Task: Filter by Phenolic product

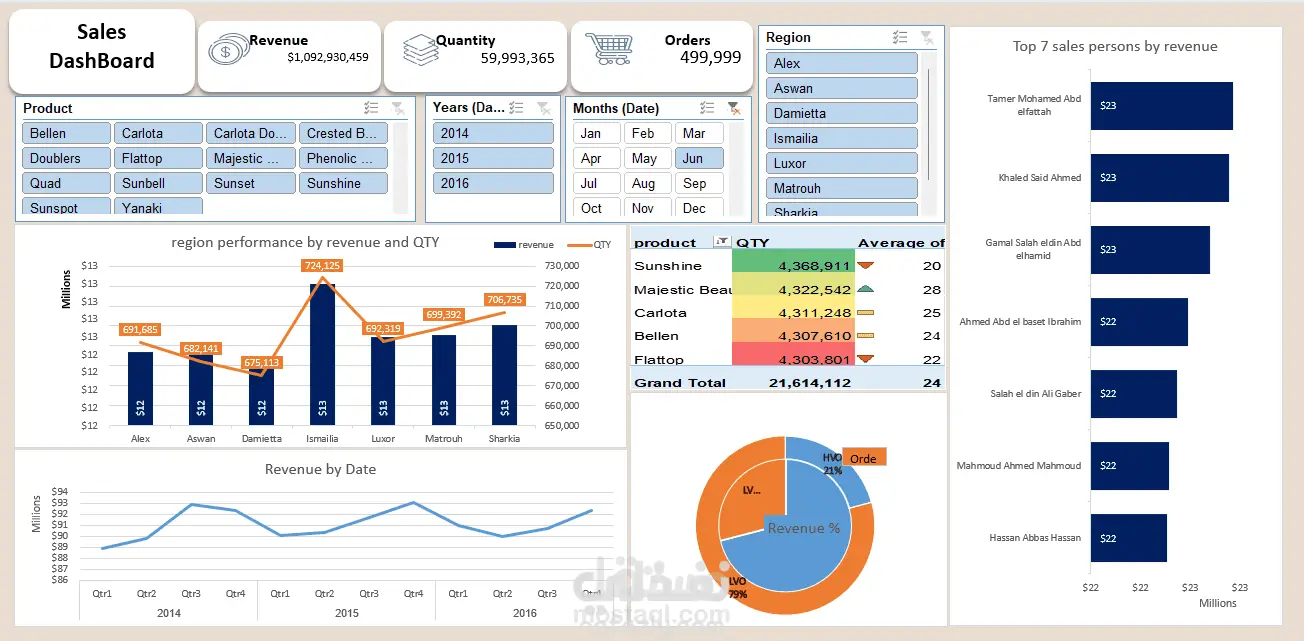Action: [x=344, y=158]
